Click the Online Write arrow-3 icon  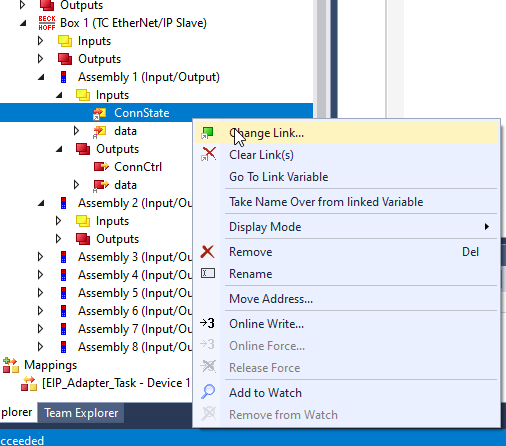tap(207, 323)
